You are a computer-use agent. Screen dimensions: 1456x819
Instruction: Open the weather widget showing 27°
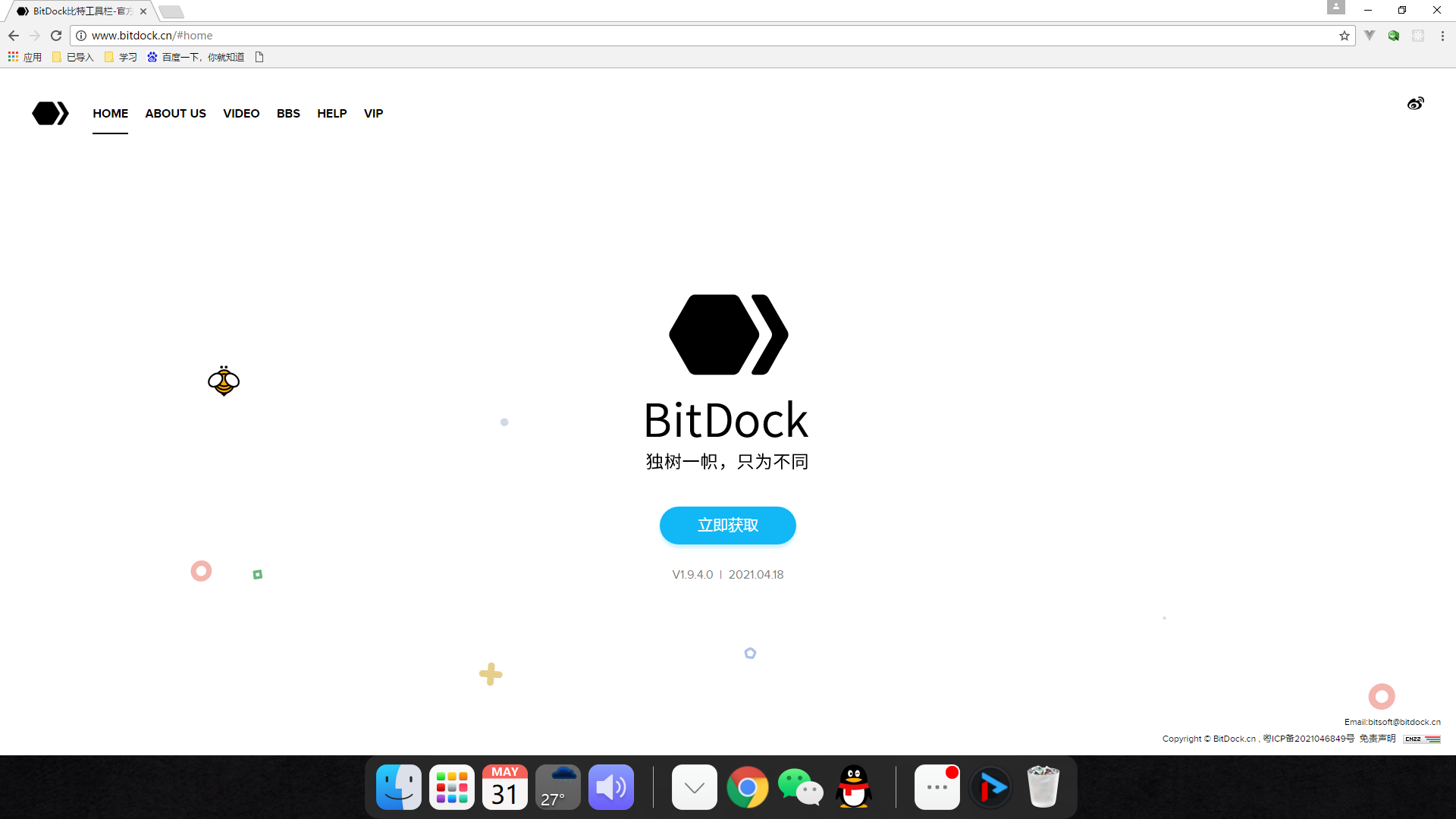pyautogui.click(x=558, y=787)
